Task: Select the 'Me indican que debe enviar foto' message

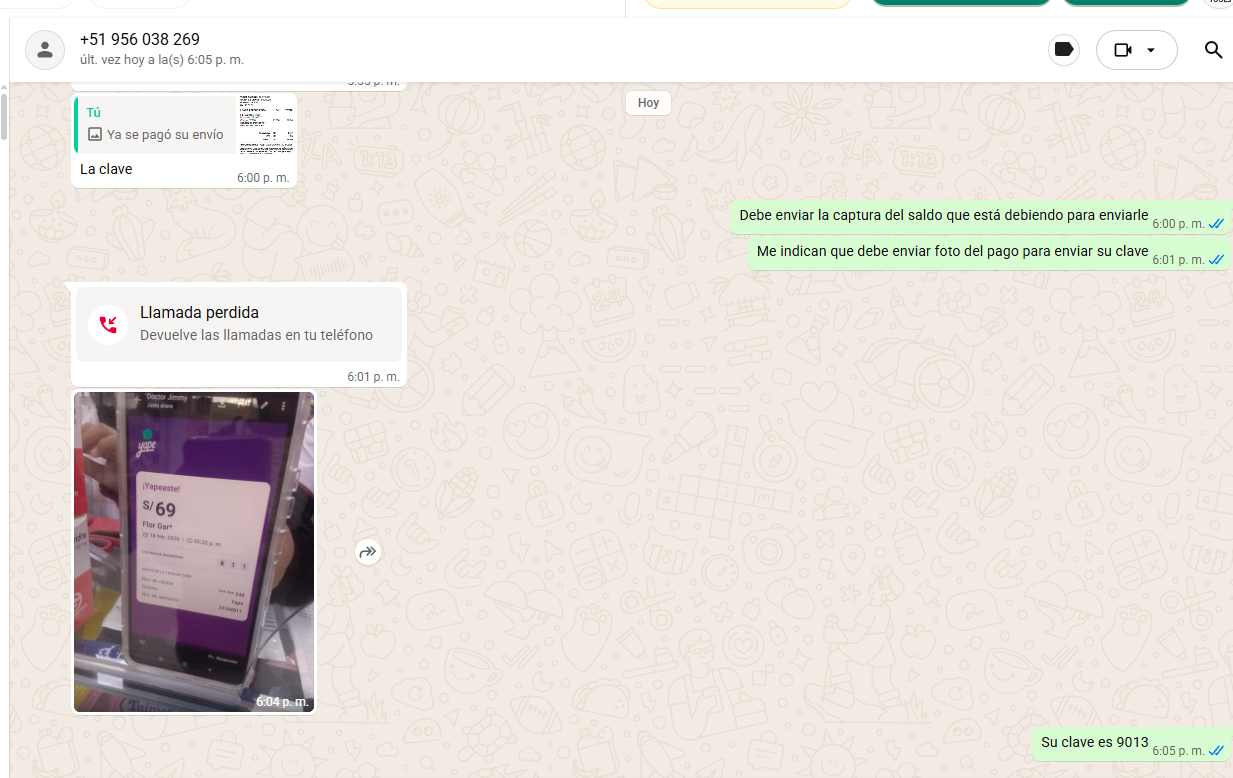Action: pyautogui.click(x=952, y=252)
